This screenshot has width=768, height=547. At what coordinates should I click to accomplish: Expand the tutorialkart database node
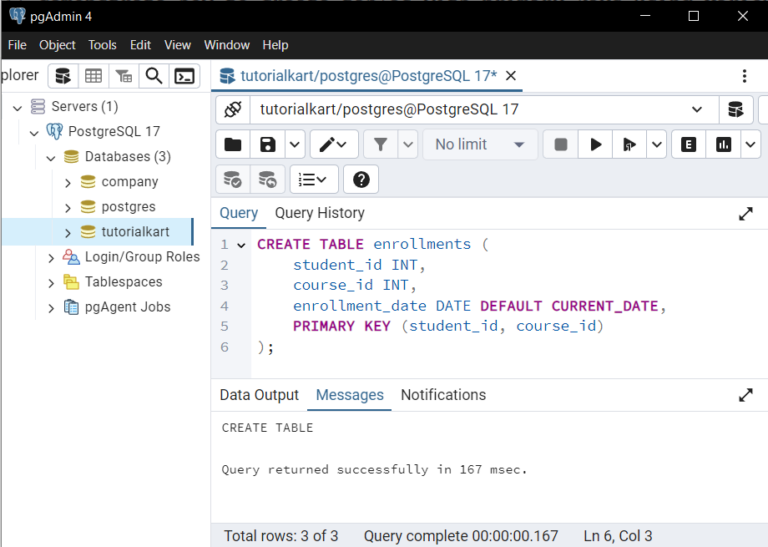(68, 233)
